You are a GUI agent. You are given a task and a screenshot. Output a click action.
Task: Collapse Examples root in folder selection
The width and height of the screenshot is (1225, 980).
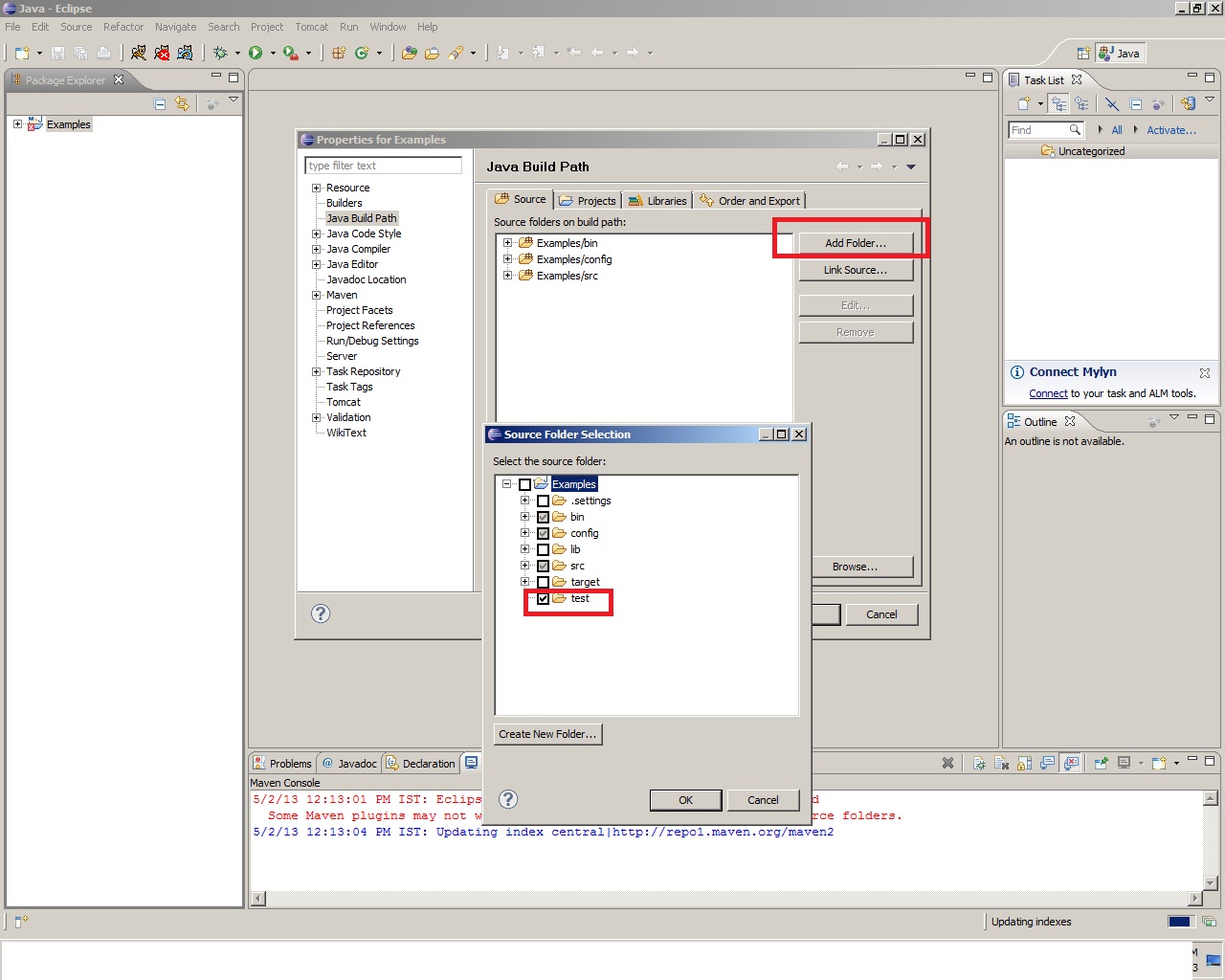click(x=507, y=484)
